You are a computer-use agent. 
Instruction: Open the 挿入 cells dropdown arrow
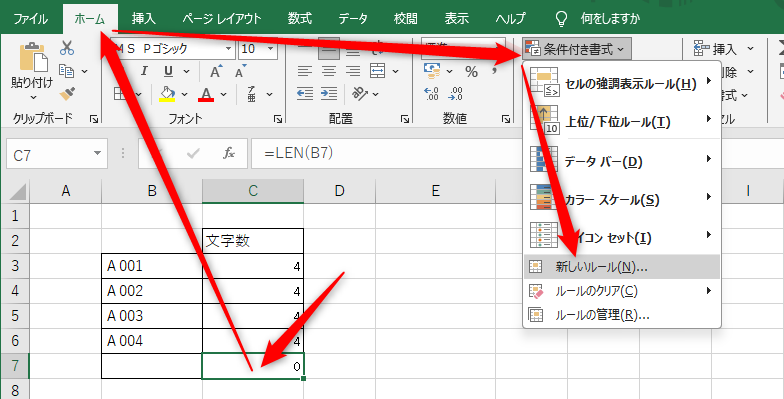click(x=750, y=49)
